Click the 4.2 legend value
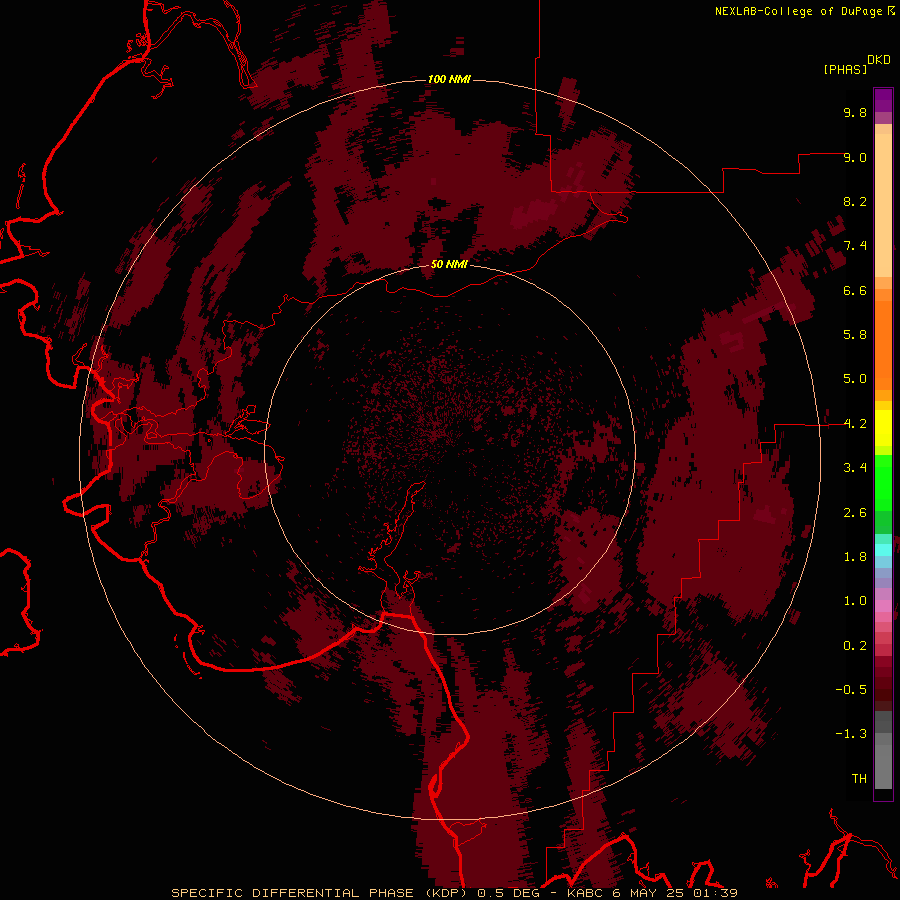 pyautogui.click(x=855, y=424)
